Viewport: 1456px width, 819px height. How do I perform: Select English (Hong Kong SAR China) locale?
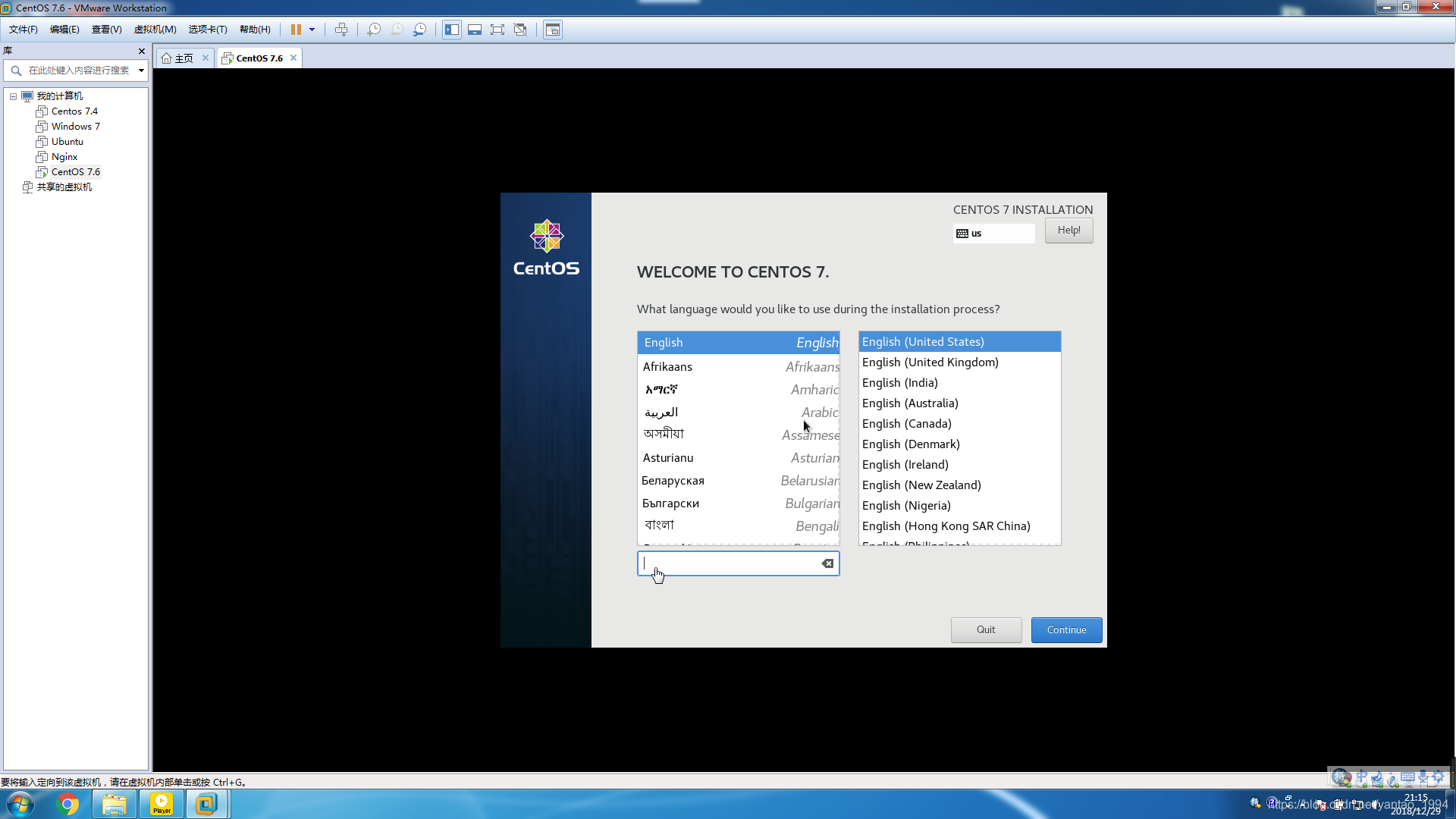(x=959, y=526)
